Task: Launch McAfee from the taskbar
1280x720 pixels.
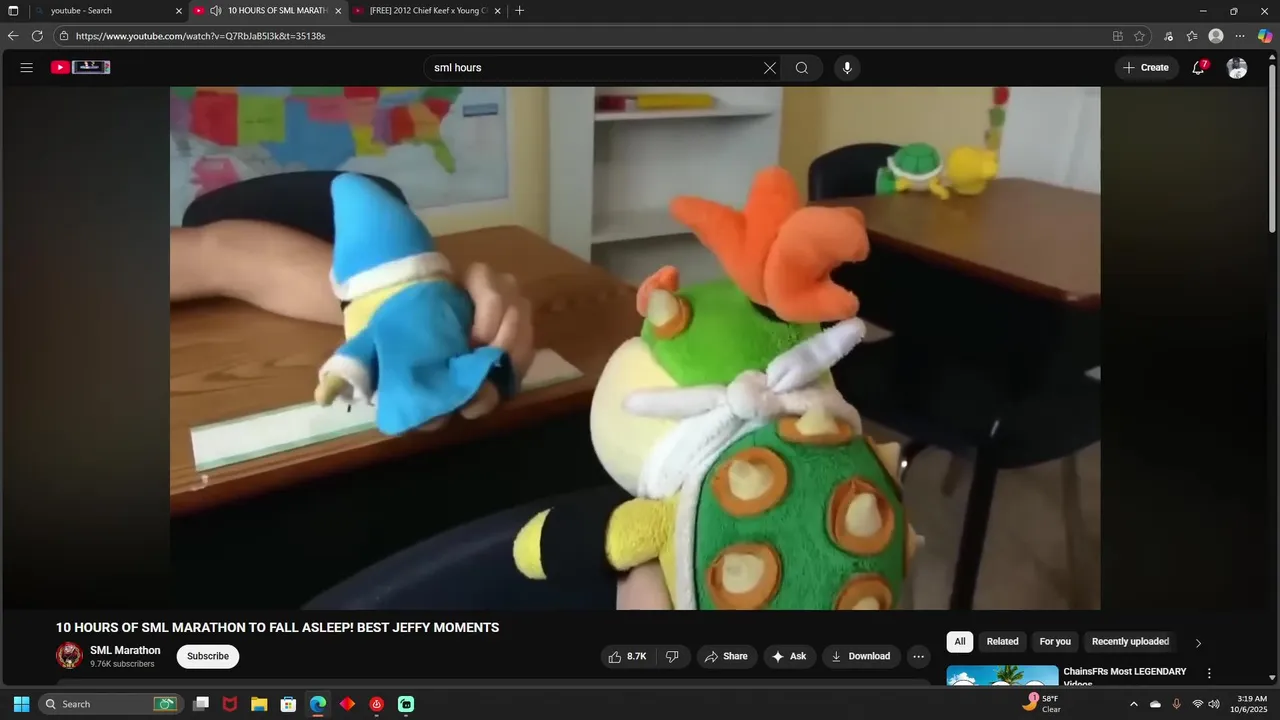Action: click(x=230, y=704)
